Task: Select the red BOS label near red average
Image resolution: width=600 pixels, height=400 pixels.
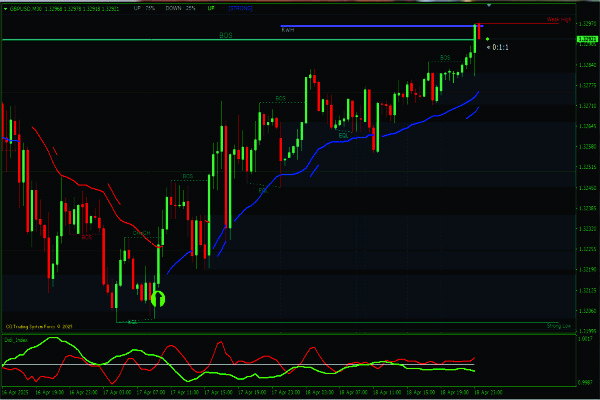Action: coord(86,237)
